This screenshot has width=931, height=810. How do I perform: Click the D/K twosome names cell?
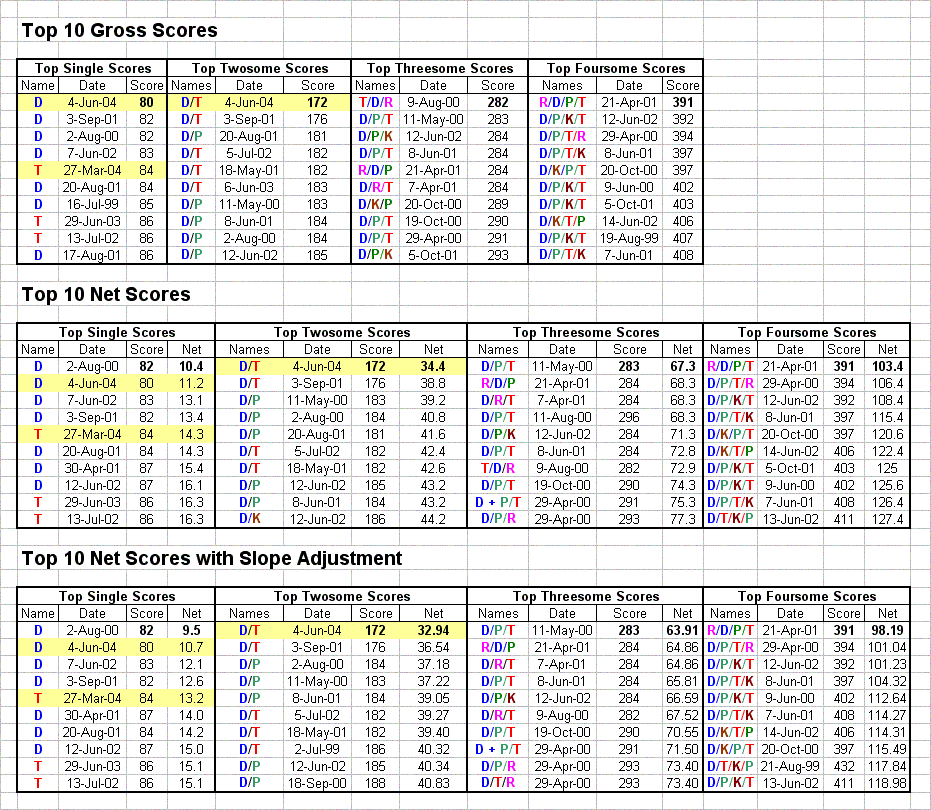click(249, 519)
